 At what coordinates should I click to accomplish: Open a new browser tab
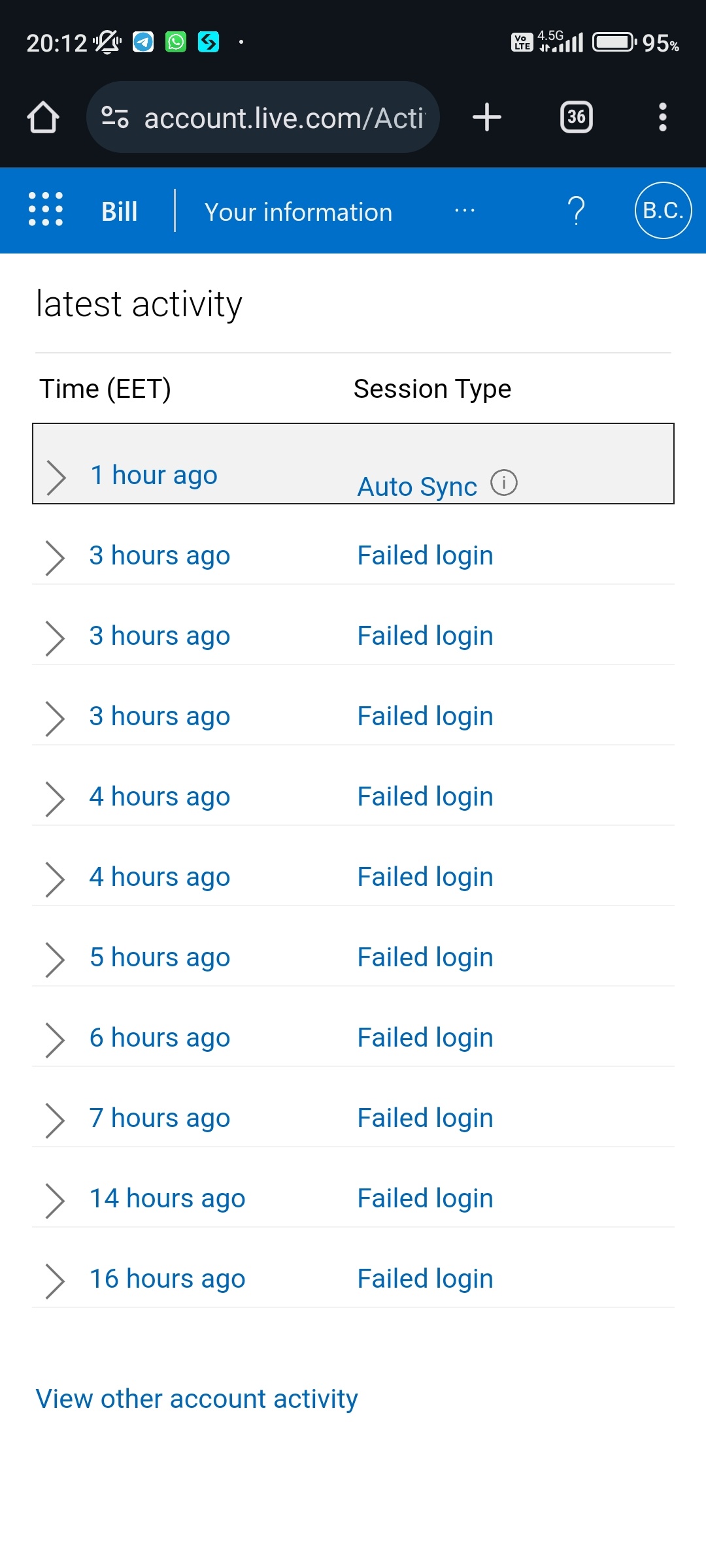(x=486, y=118)
